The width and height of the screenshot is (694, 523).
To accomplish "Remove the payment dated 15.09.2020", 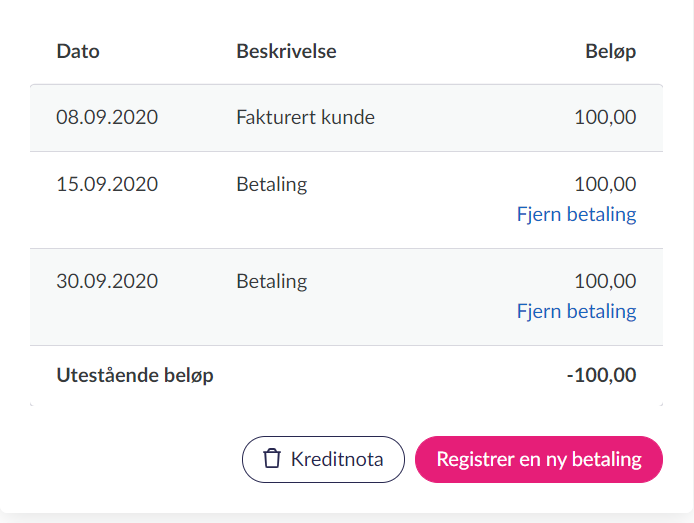I will [x=576, y=214].
